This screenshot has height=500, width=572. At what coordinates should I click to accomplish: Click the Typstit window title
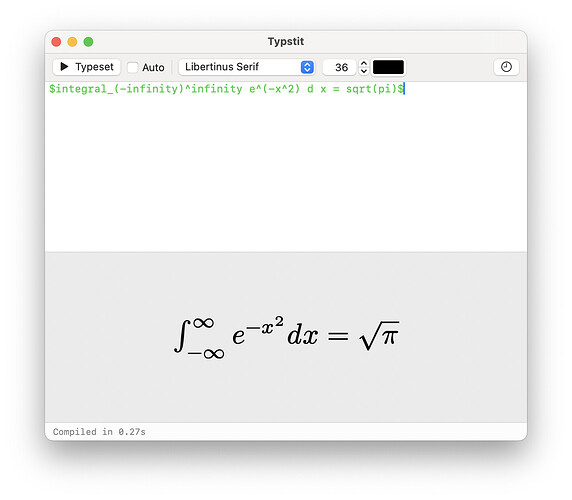click(x=286, y=42)
